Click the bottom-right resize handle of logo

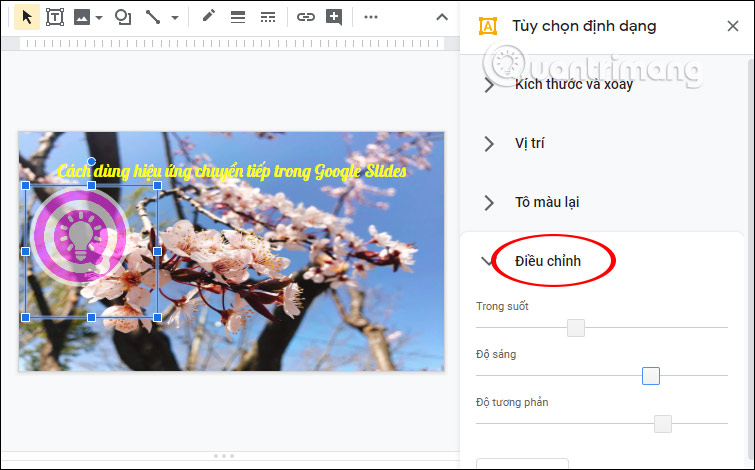click(x=157, y=317)
